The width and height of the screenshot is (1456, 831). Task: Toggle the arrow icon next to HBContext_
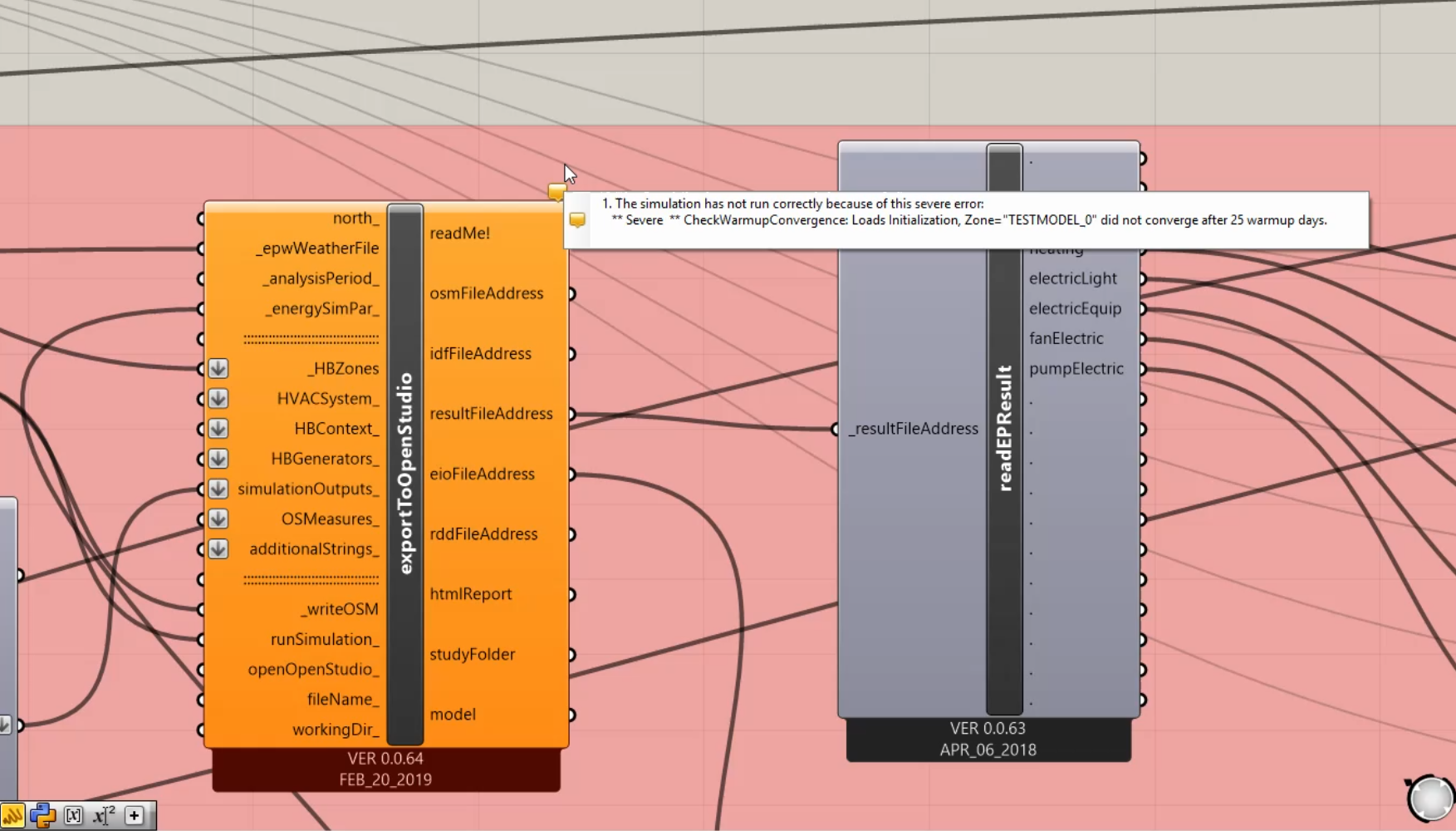[x=218, y=429]
